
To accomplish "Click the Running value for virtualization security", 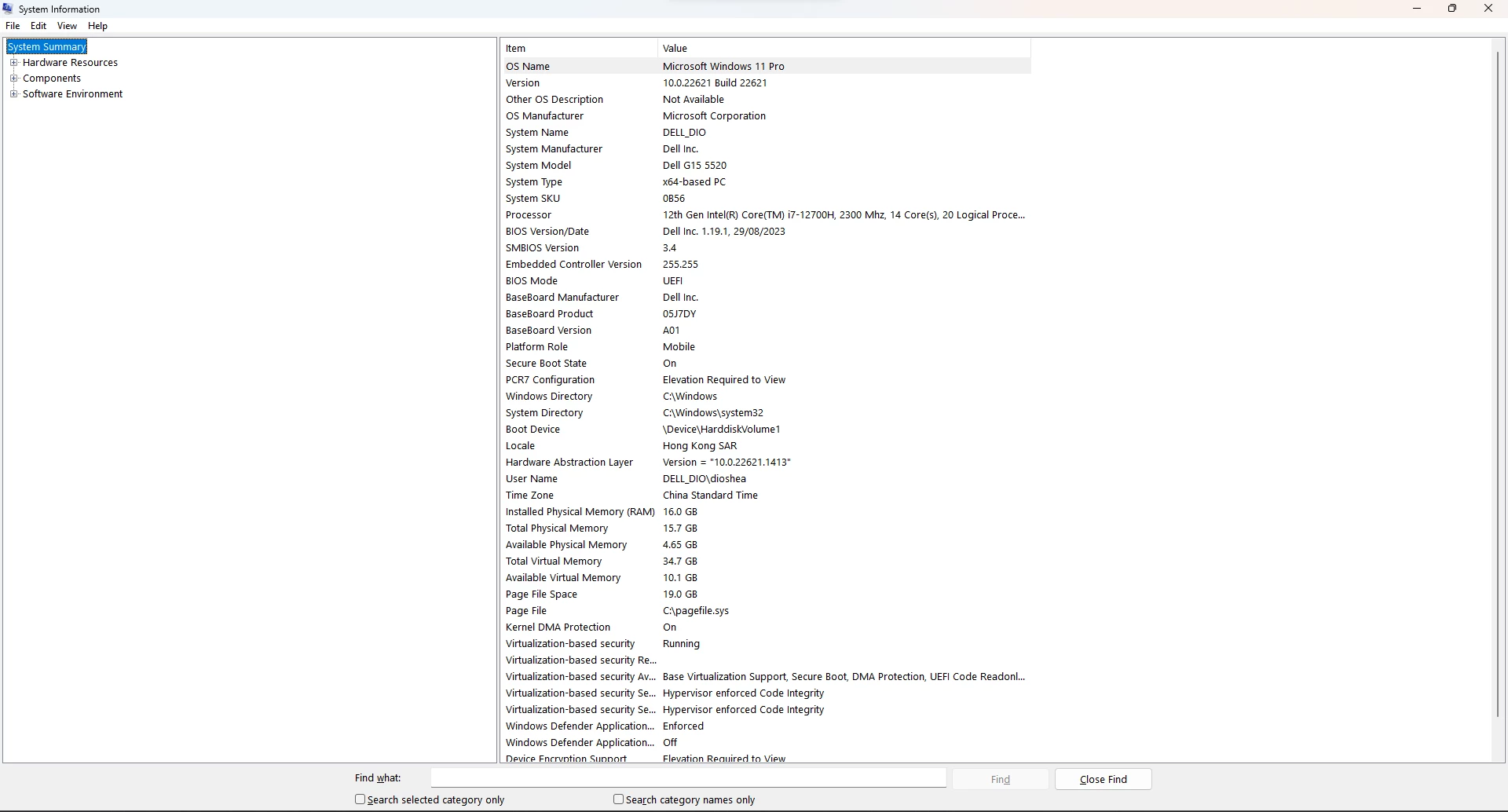I will point(681,644).
